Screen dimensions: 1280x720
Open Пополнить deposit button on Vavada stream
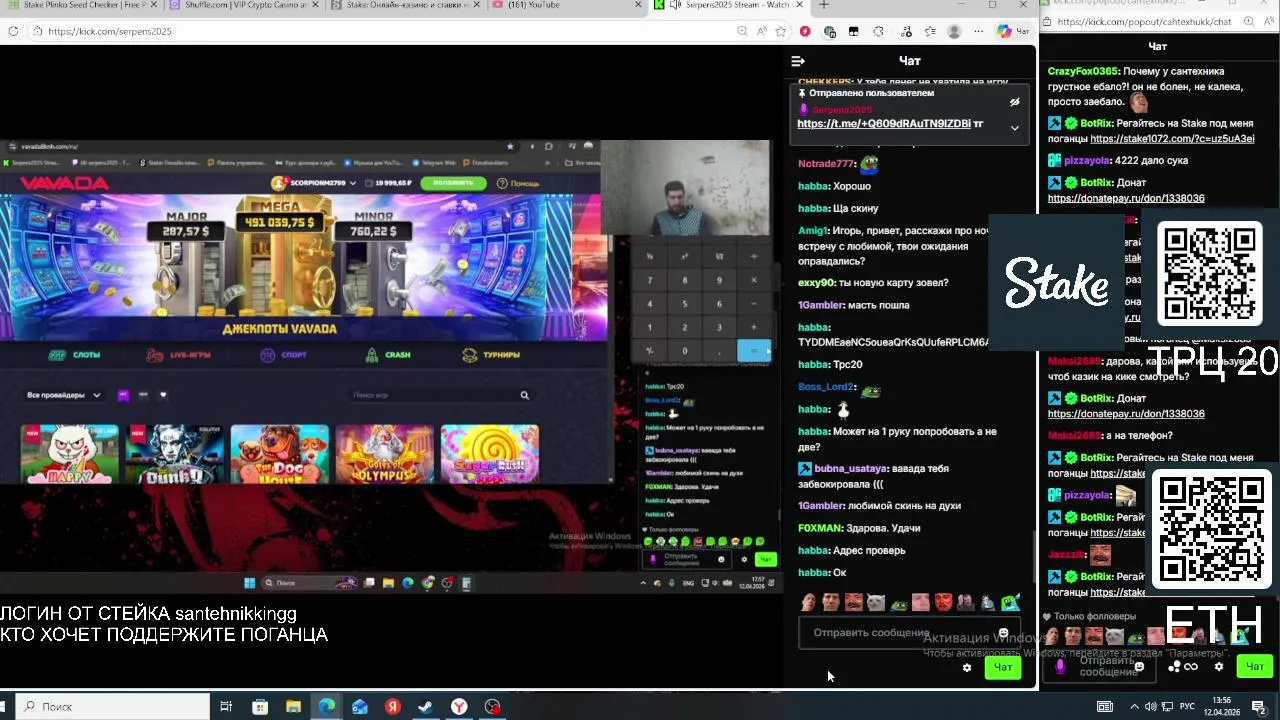pos(453,183)
